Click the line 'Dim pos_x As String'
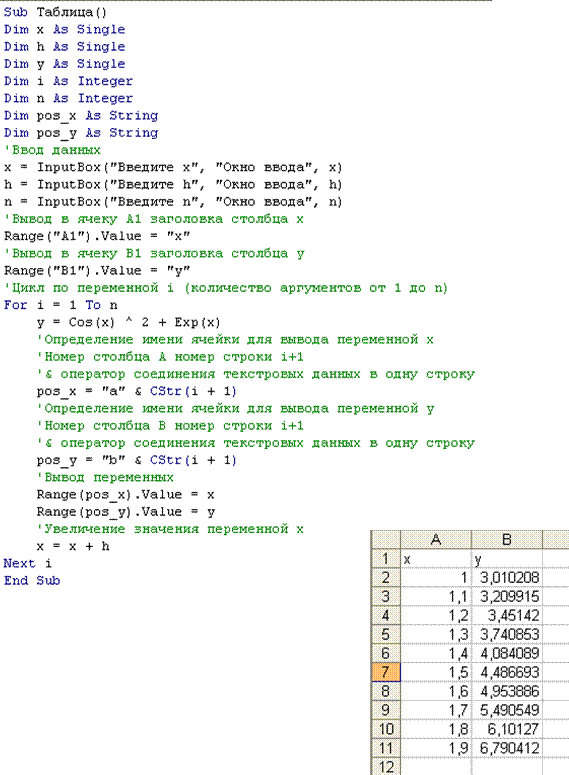 (81, 116)
